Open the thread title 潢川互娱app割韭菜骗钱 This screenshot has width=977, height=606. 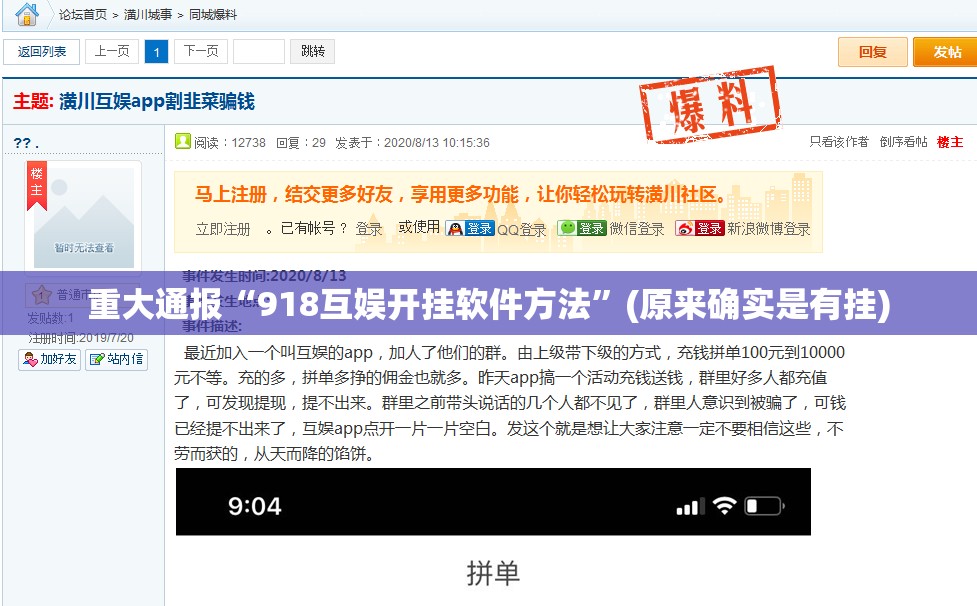coord(155,100)
